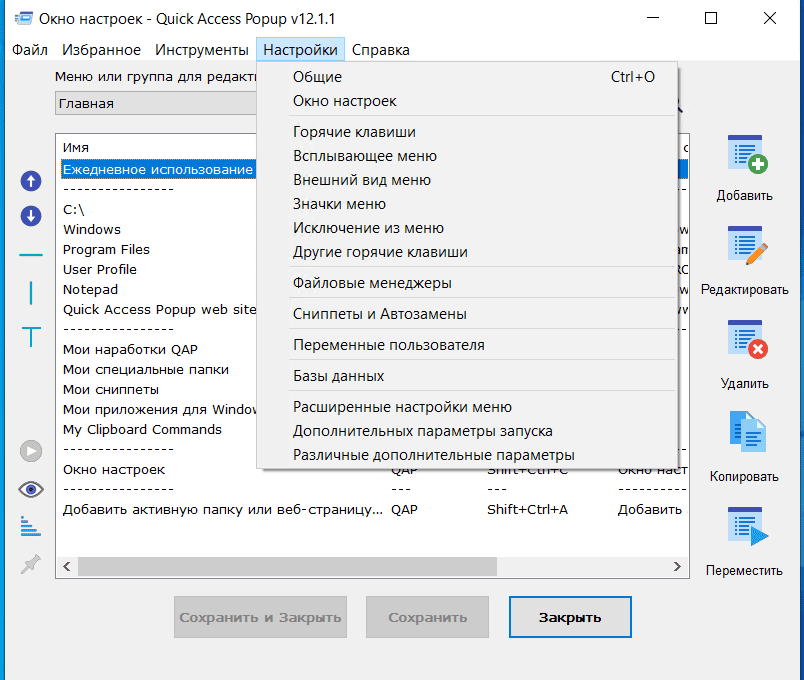Click the Edit favorite pencil icon
The image size is (804, 680).
744,248
